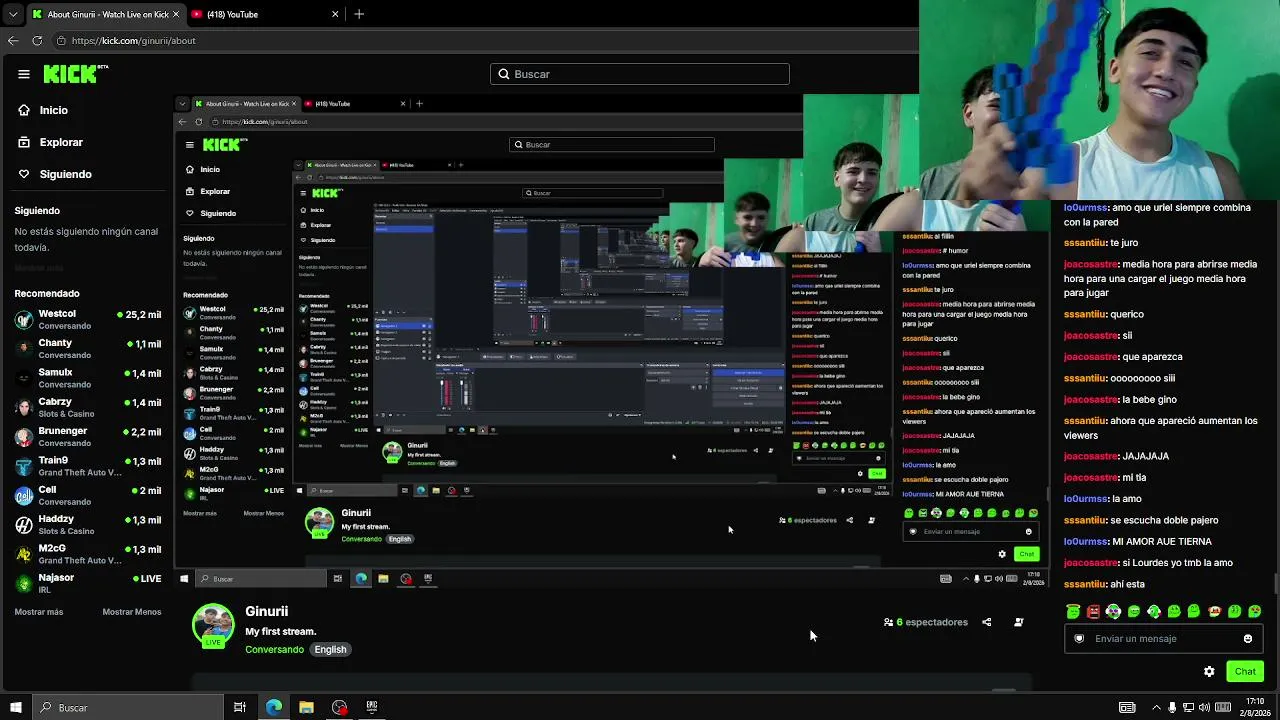Image resolution: width=1280 pixels, height=720 pixels.
Task: Share the Ginurii stream via share icon
Action: tap(987, 622)
